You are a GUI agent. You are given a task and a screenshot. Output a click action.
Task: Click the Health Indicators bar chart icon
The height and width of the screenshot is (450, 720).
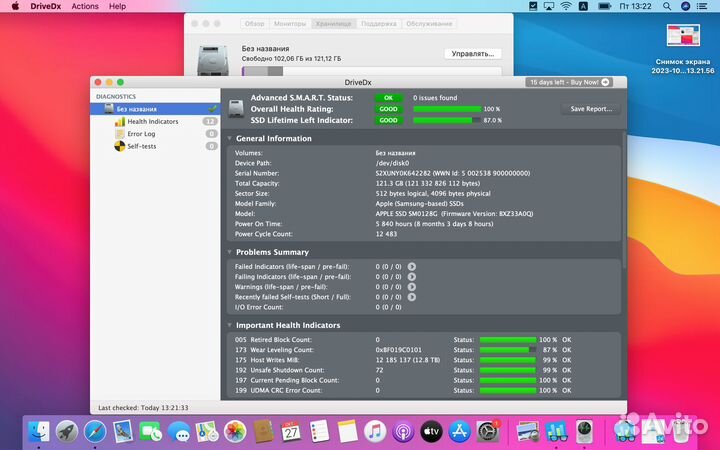[x=120, y=122]
